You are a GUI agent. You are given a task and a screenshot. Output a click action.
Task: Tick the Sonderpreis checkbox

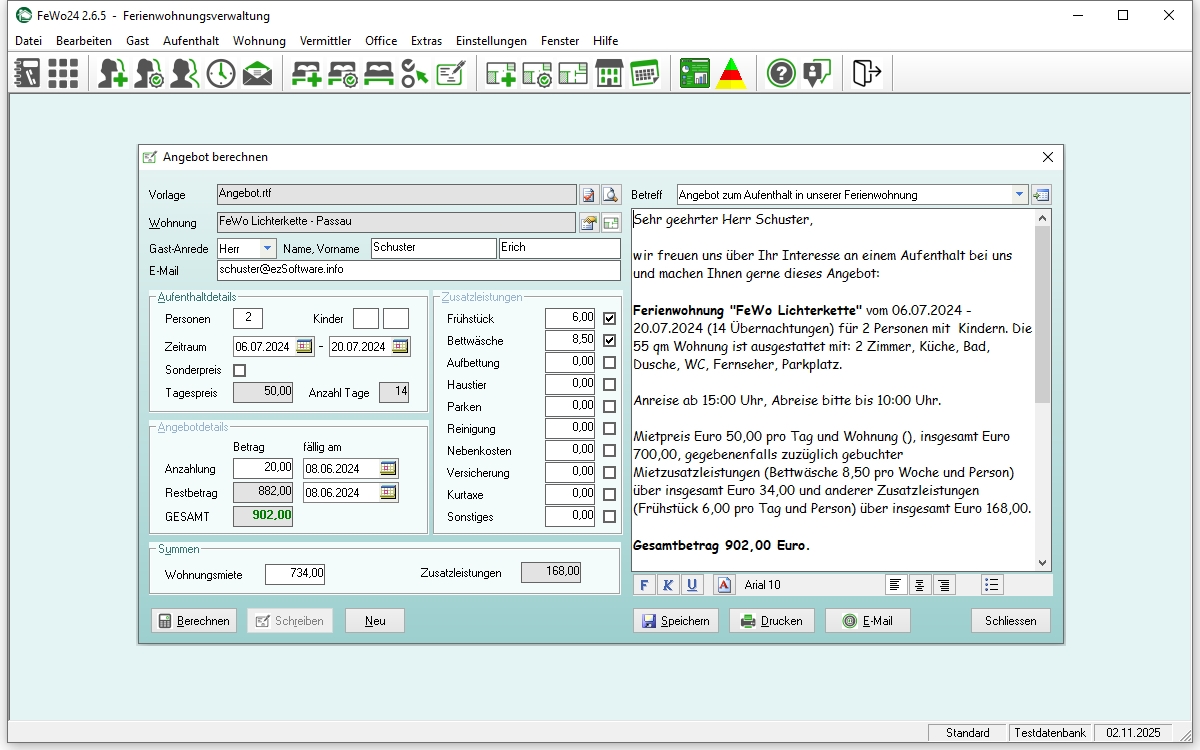pos(239,370)
